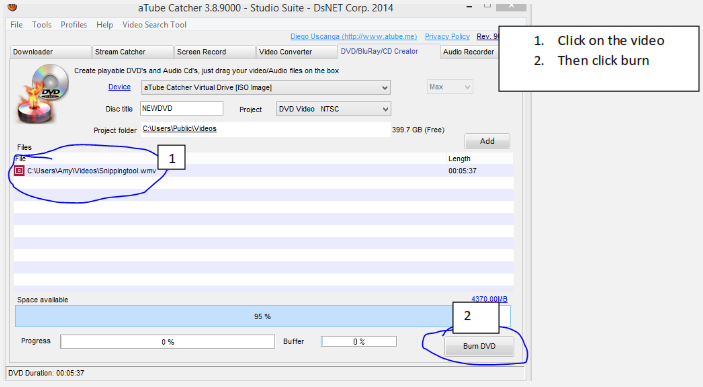The width and height of the screenshot is (703, 387).
Task: Open the Tools menu
Action: 42,25
